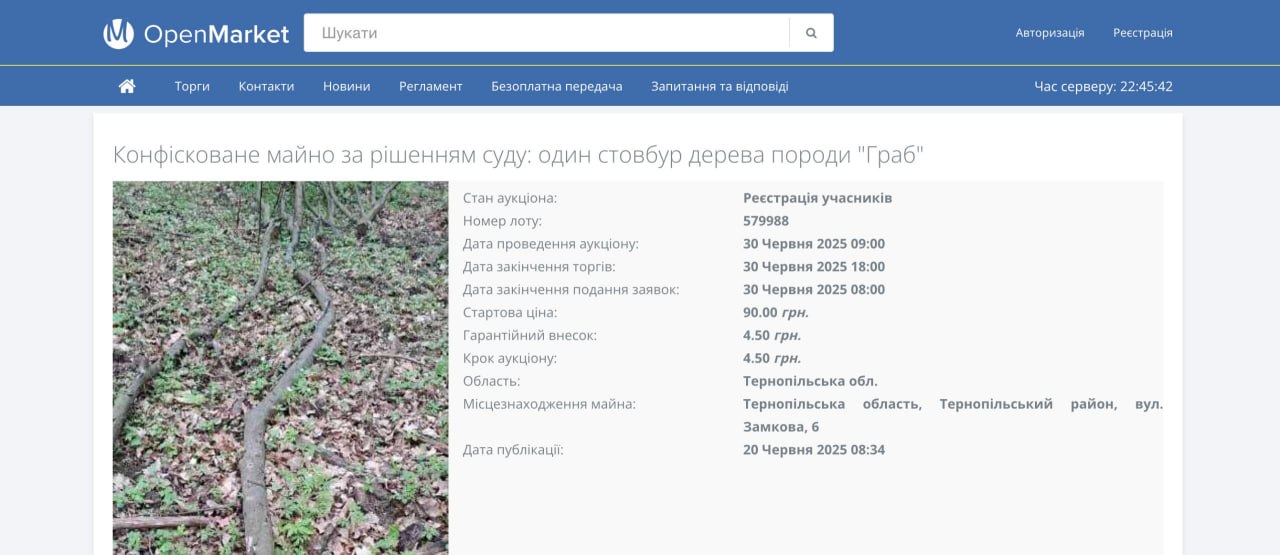Open the Торги menu item
The image size is (1280, 555).
[x=192, y=86]
